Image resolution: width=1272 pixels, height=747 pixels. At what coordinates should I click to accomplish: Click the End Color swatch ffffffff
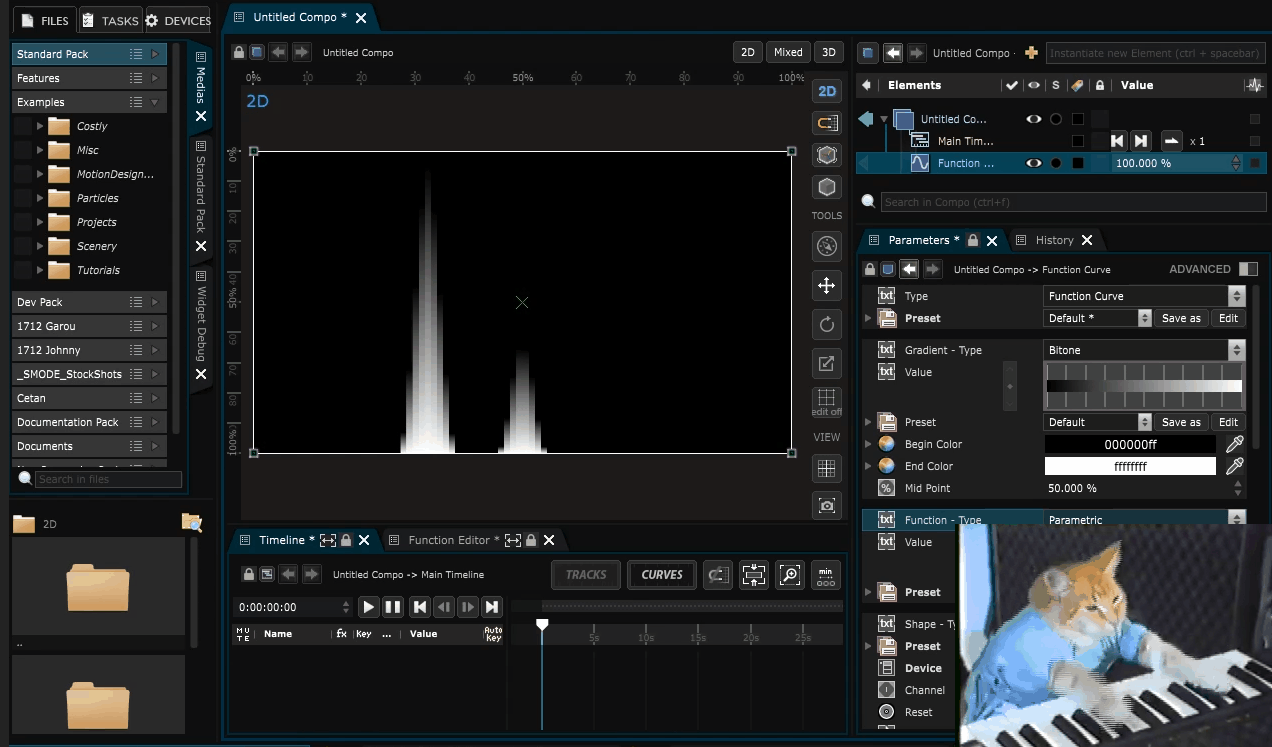click(x=1130, y=466)
